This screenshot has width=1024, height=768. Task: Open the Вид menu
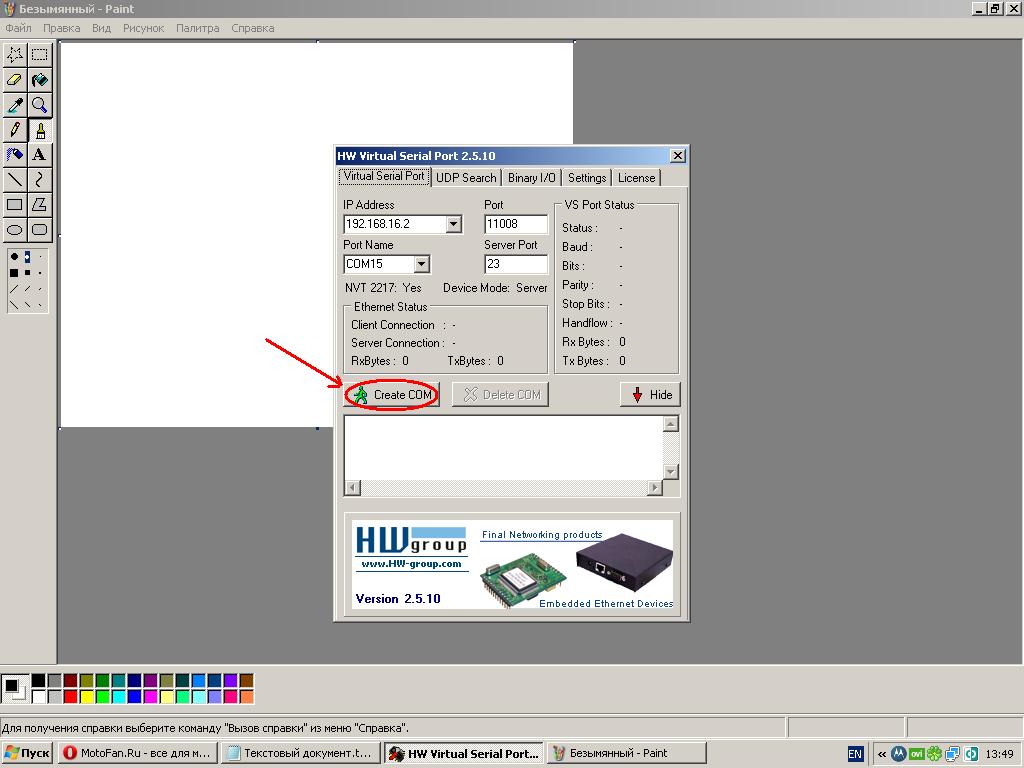pos(101,28)
